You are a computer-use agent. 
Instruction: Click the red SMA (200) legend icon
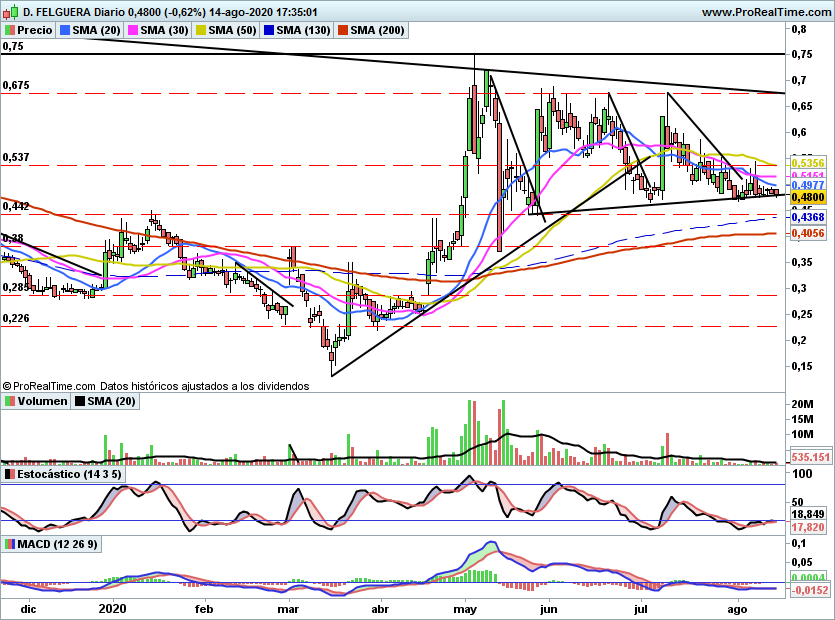click(342, 30)
